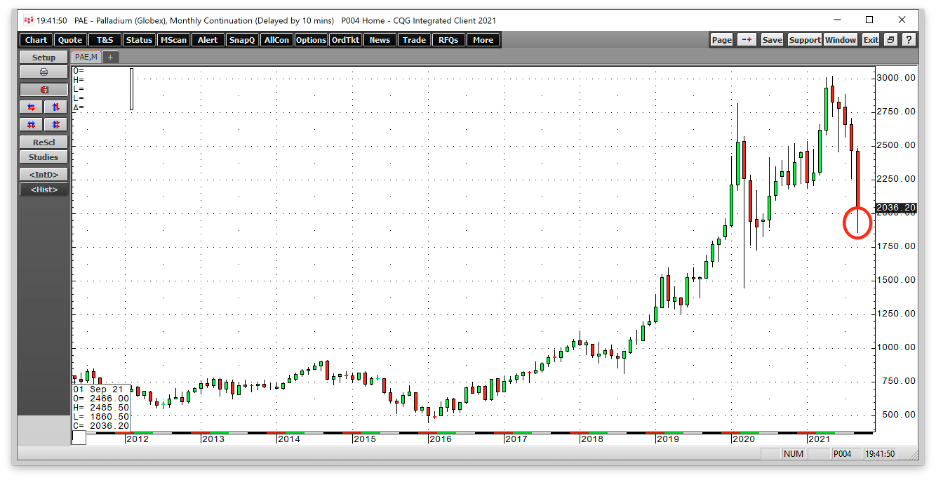Open the News window
This screenshot has width=936, height=480.
pos(380,40)
